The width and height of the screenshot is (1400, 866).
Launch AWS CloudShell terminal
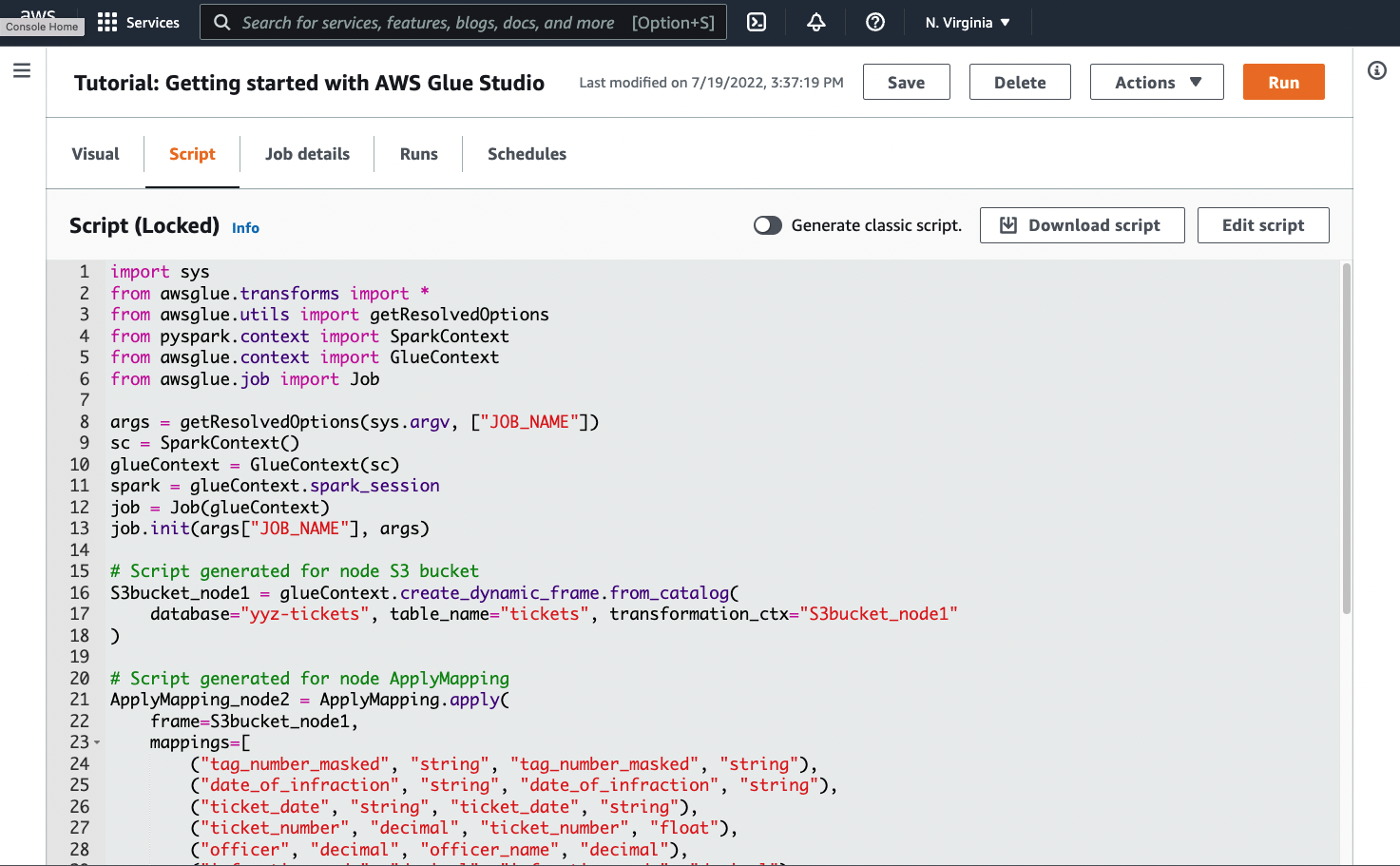click(x=756, y=22)
